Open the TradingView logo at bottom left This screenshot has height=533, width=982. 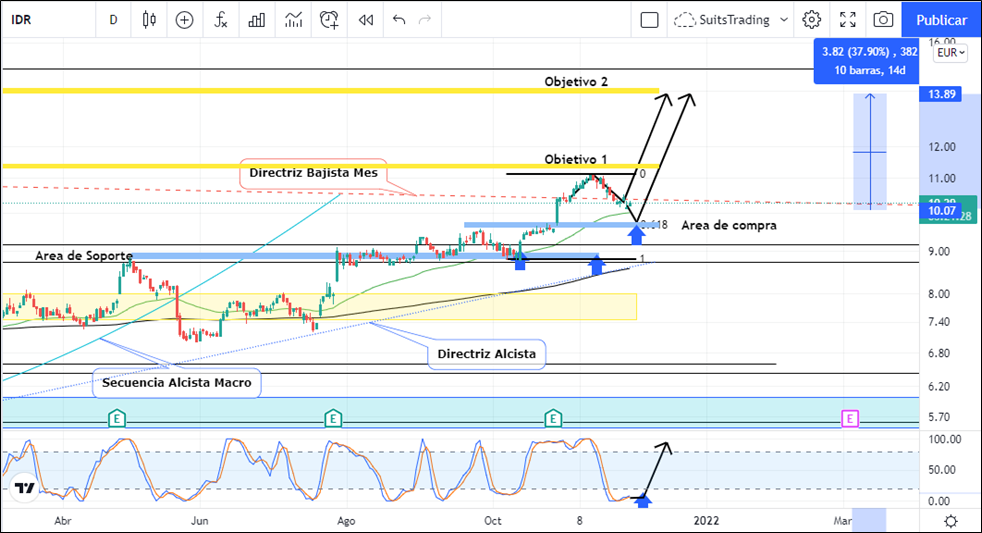coord(25,488)
